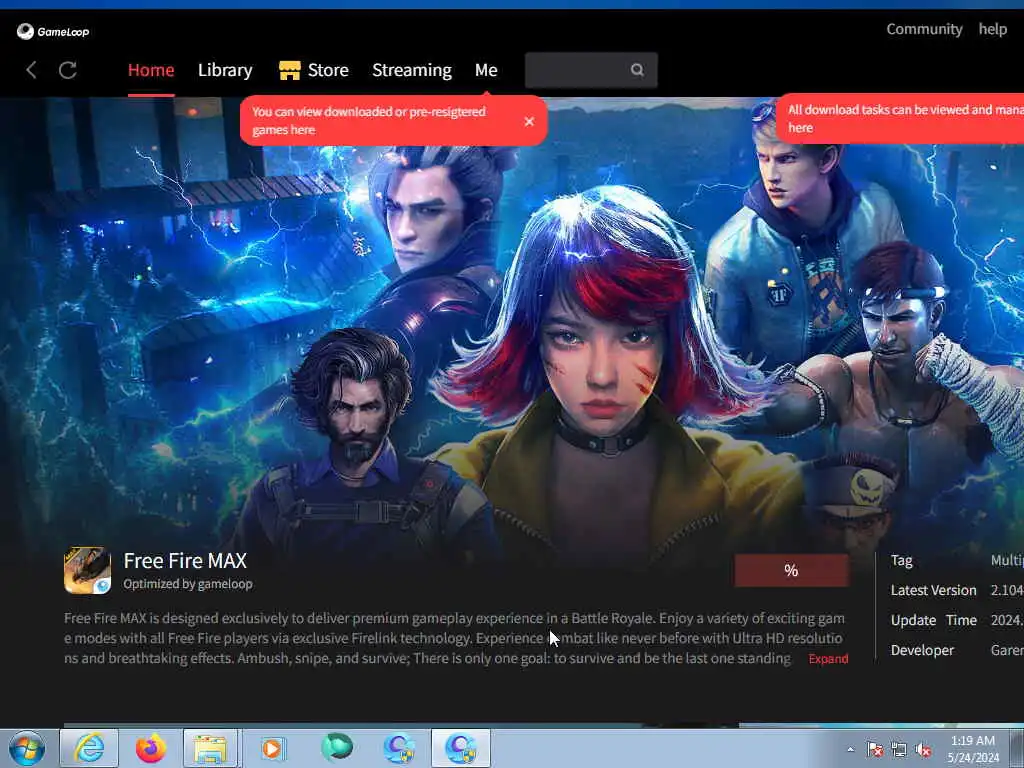Click the Store shop icon
Image resolution: width=1024 pixels, height=768 pixels.
tap(289, 70)
